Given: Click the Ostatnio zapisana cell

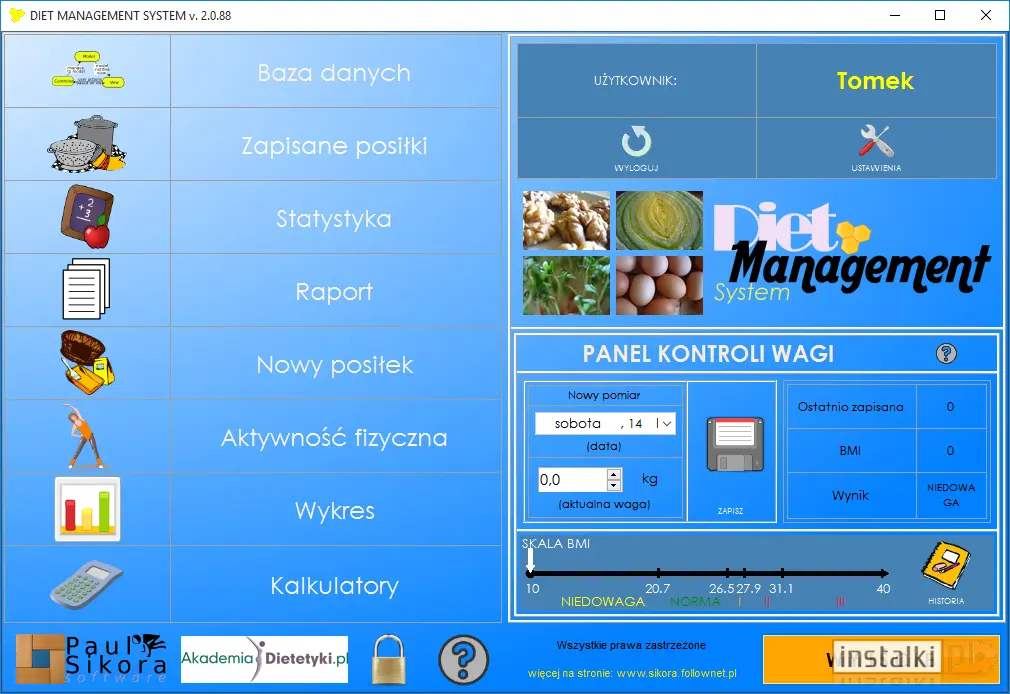Looking at the screenshot, I should 851,407.
